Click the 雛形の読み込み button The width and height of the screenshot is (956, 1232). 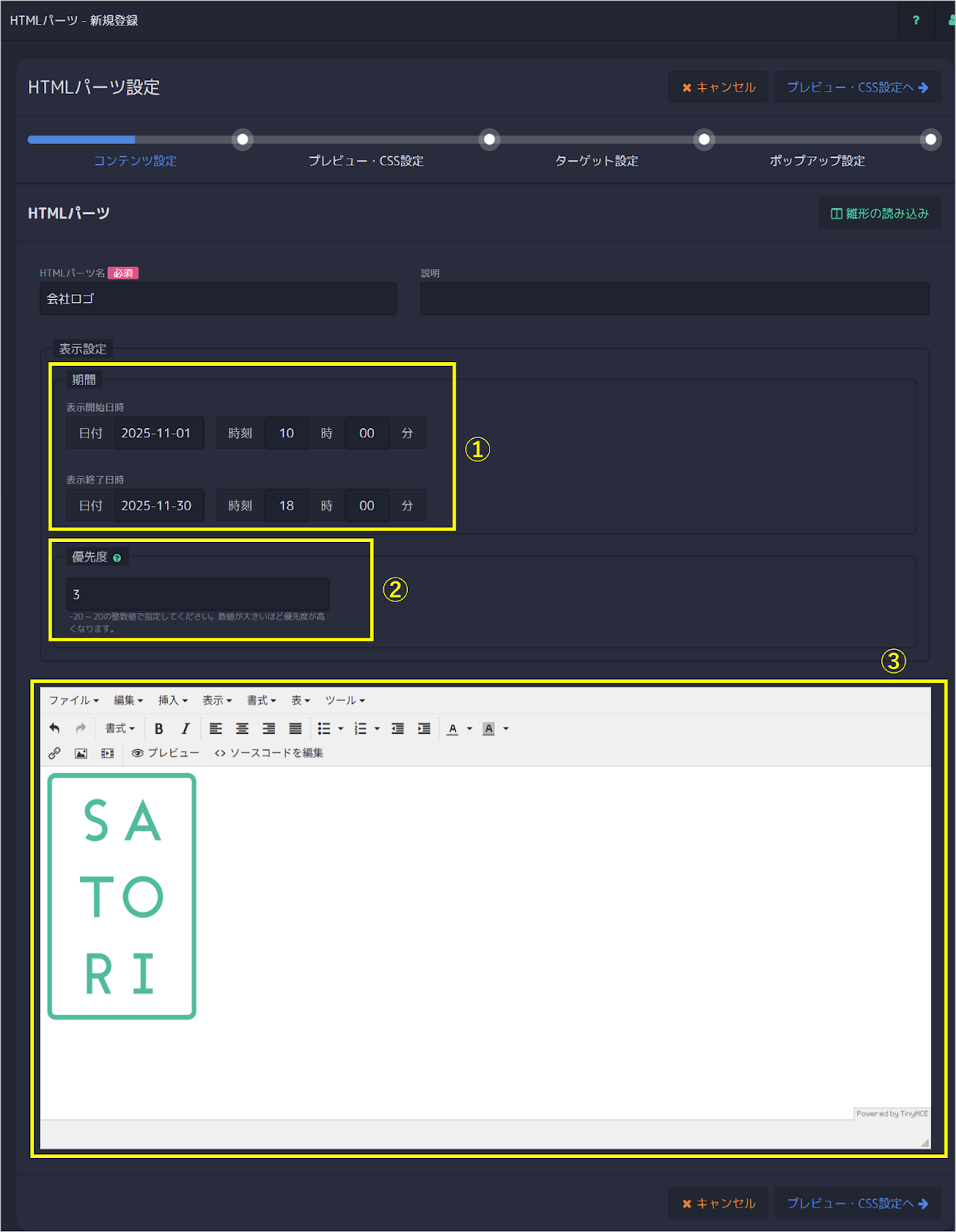click(879, 213)
